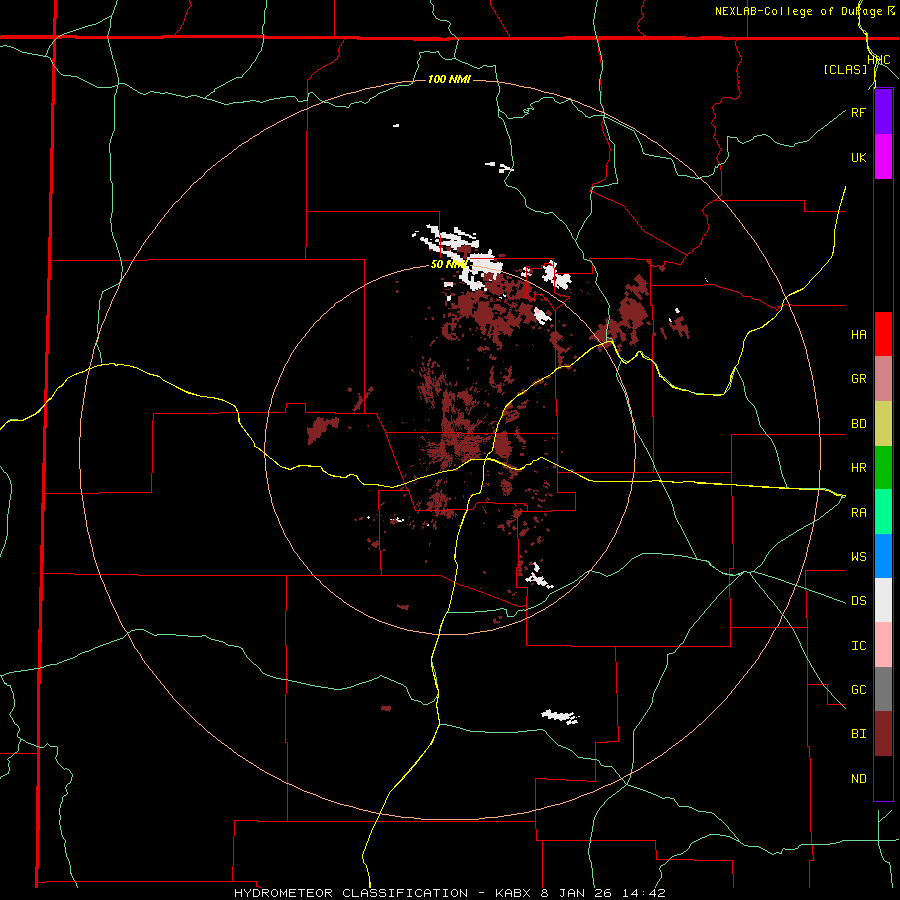Pick the green HR color swatch
This screenshot has height=900, width=900.
click(883, 467)
